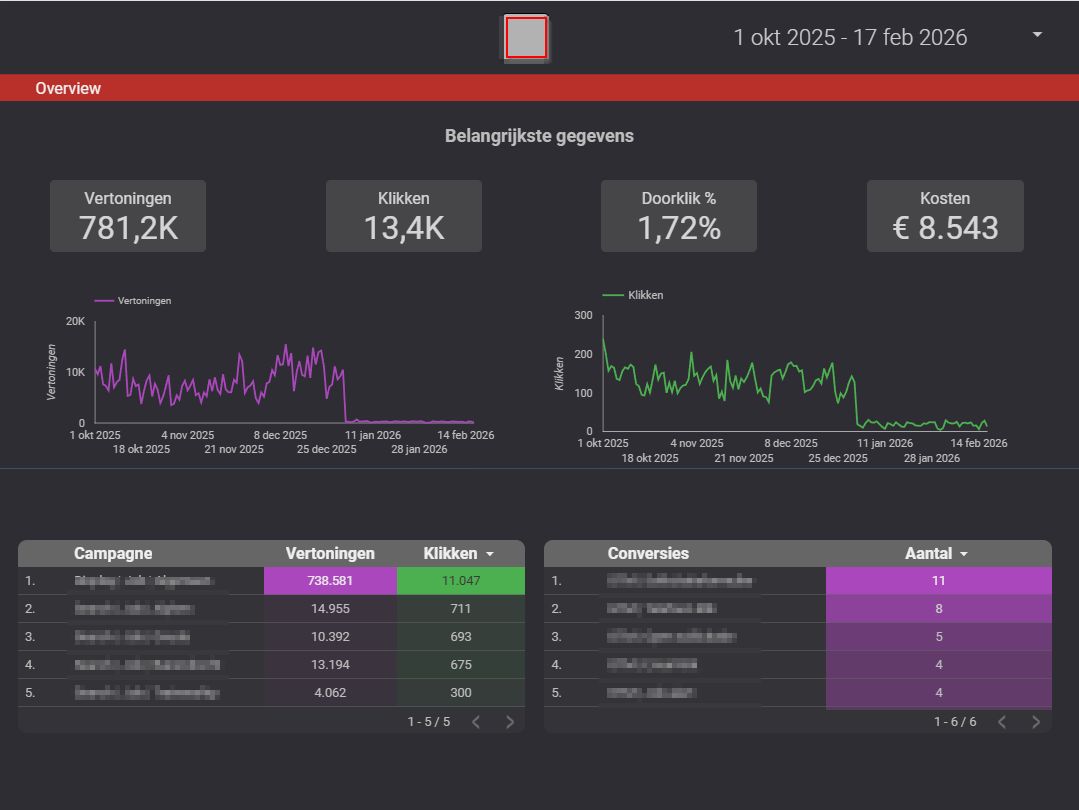
Task: Click previous page arrow in conversions table
Action: tap(1002, 722)
